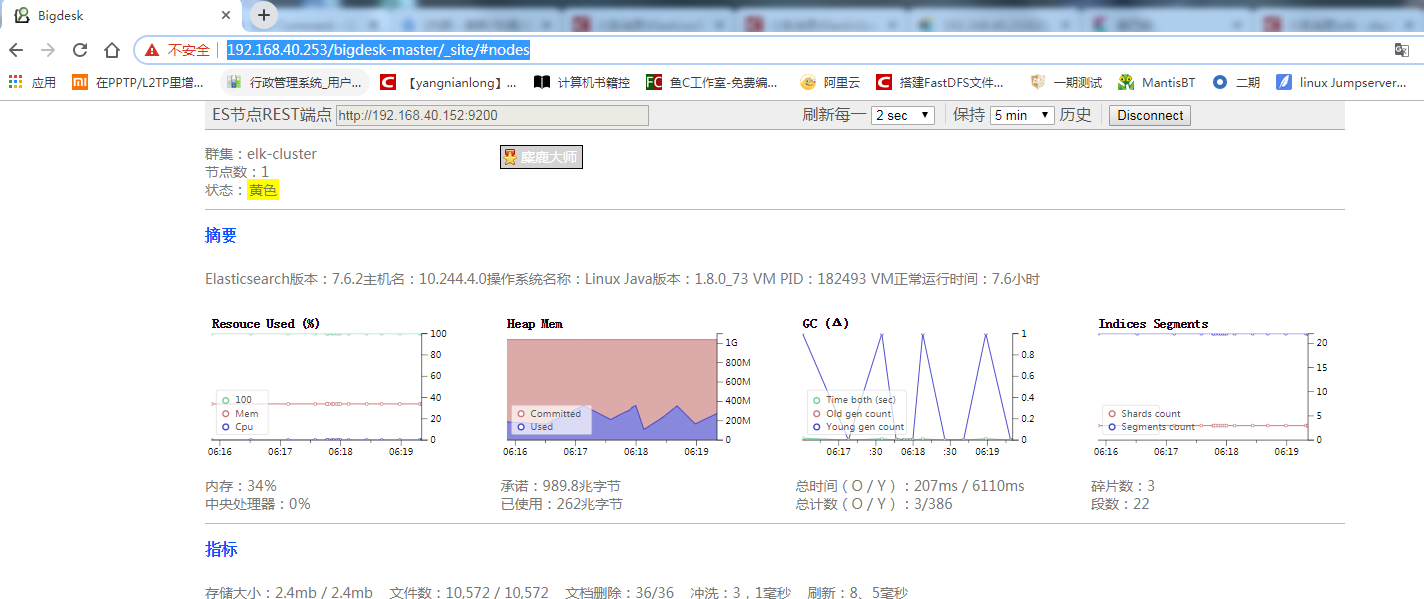The width and height of the screenshot is (1424, 599).
Task: Go to the browser home page icon
Action: pyautogui.click(x=112, y=50)
